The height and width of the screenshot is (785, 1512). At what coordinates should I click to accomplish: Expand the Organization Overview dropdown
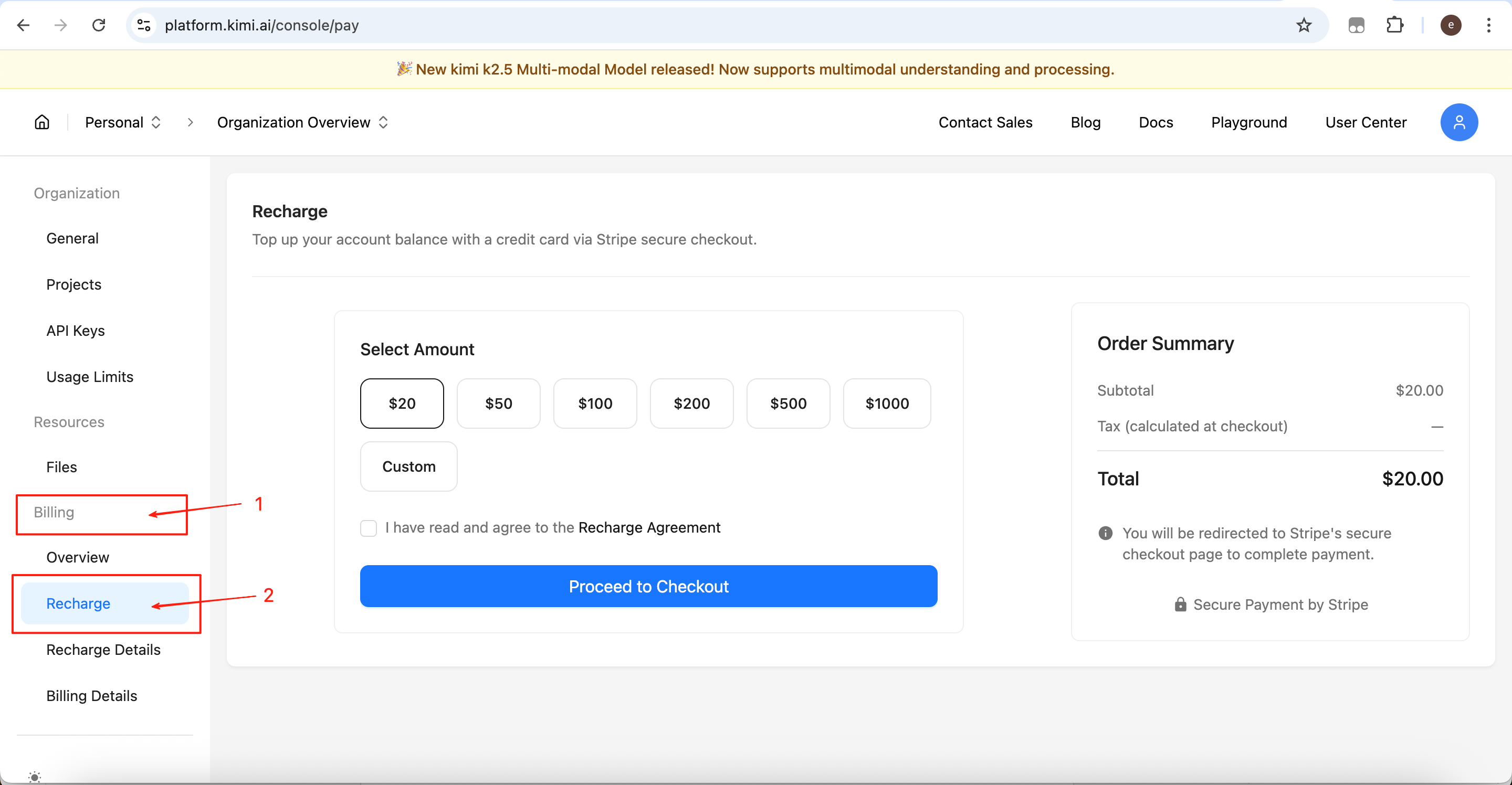(x=302, y=122)
